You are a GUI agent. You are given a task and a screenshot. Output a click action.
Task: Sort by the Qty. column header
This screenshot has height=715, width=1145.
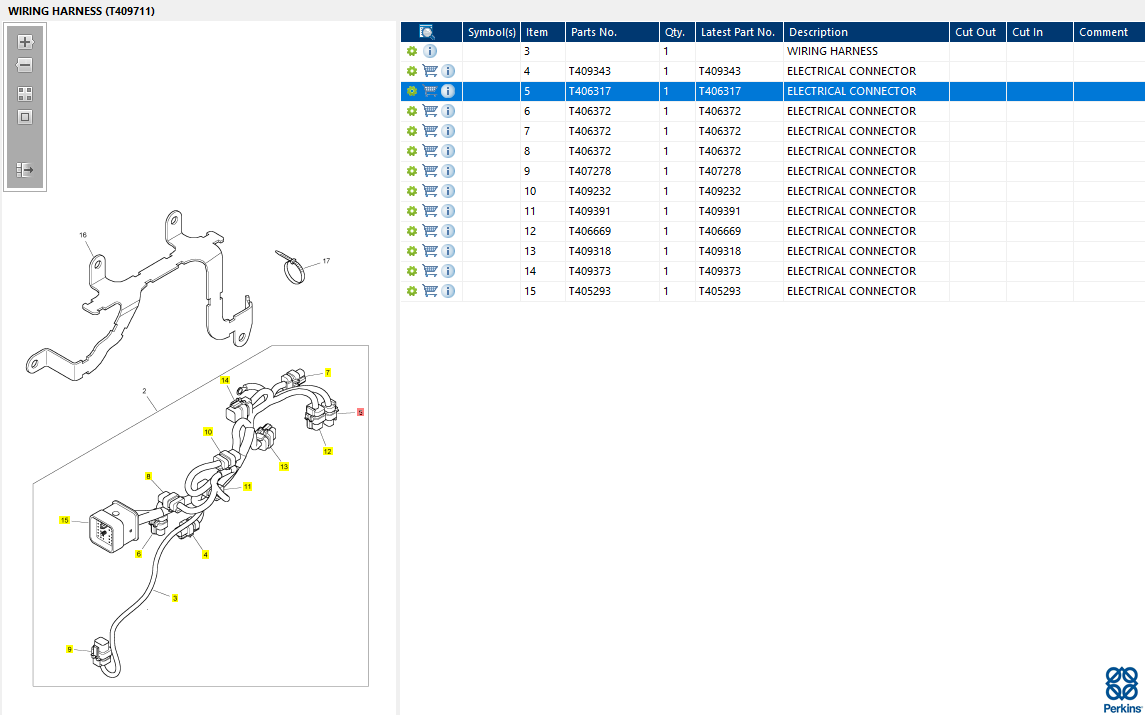(677, 32)
